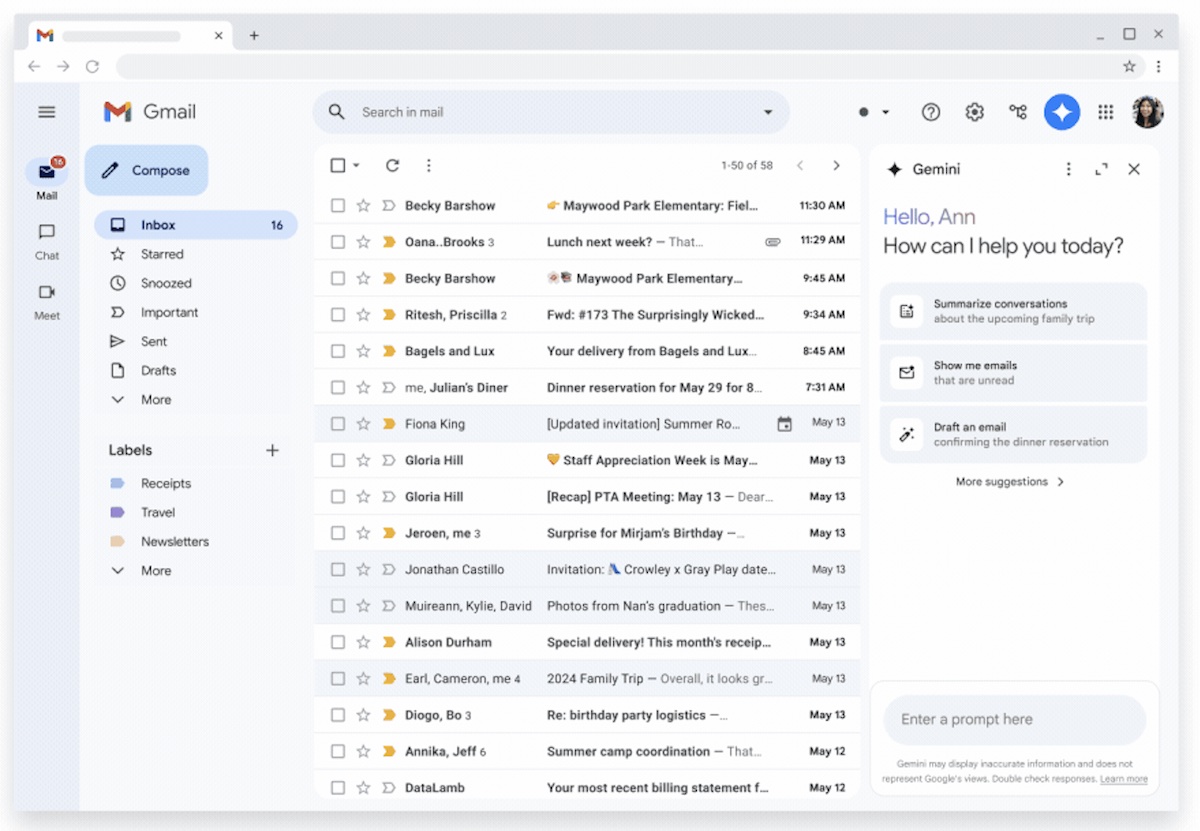Open the Inbox folder
This screenshot has height=831, width=1200.
(x=196, y=225)
